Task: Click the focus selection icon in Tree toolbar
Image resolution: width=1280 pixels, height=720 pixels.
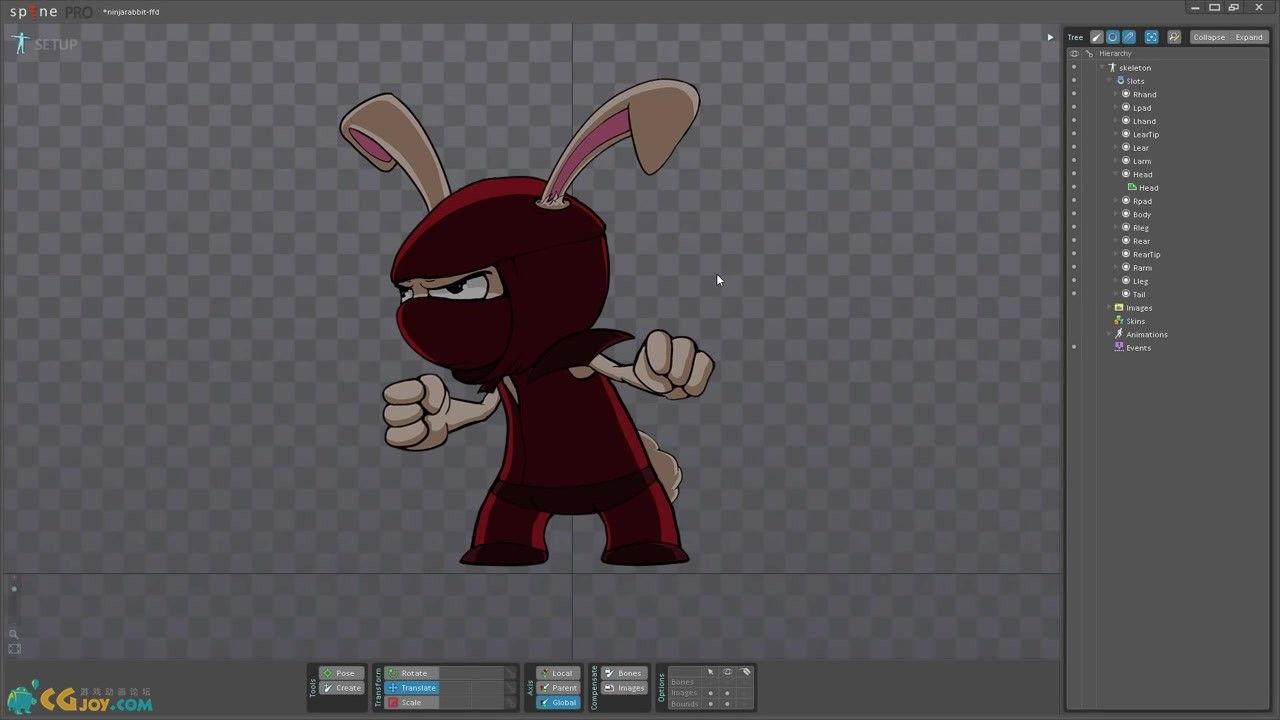Action: point(1151,37)
